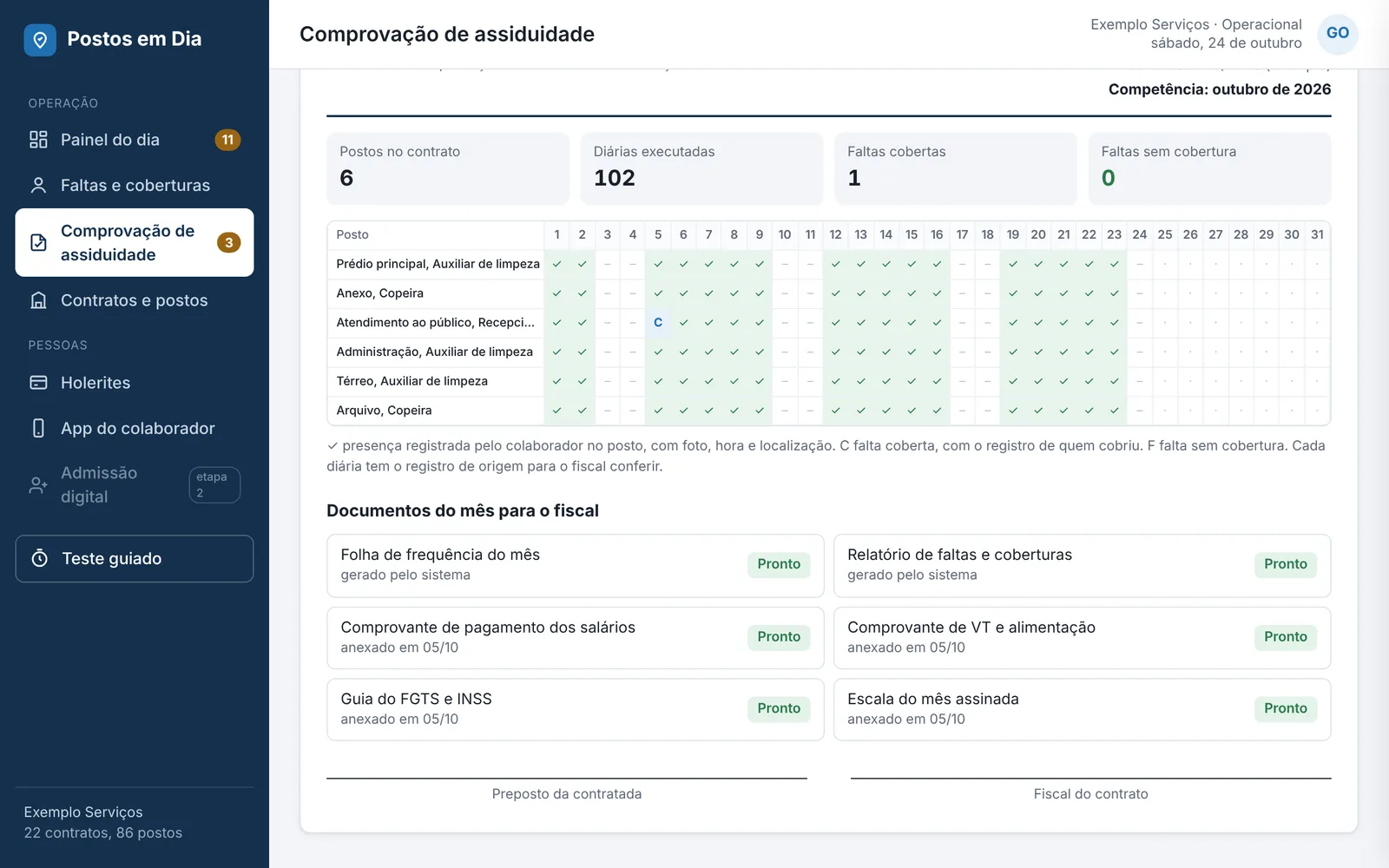Viewport: 1389px width, 868px height.
Task: Click Fiscal do contrato signature label
Action: point(1091,793)
